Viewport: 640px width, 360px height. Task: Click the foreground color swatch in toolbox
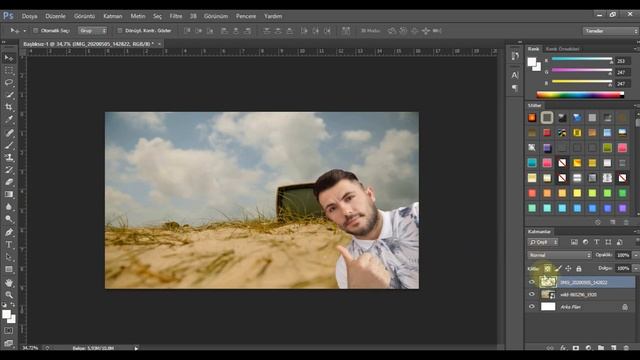6,314
